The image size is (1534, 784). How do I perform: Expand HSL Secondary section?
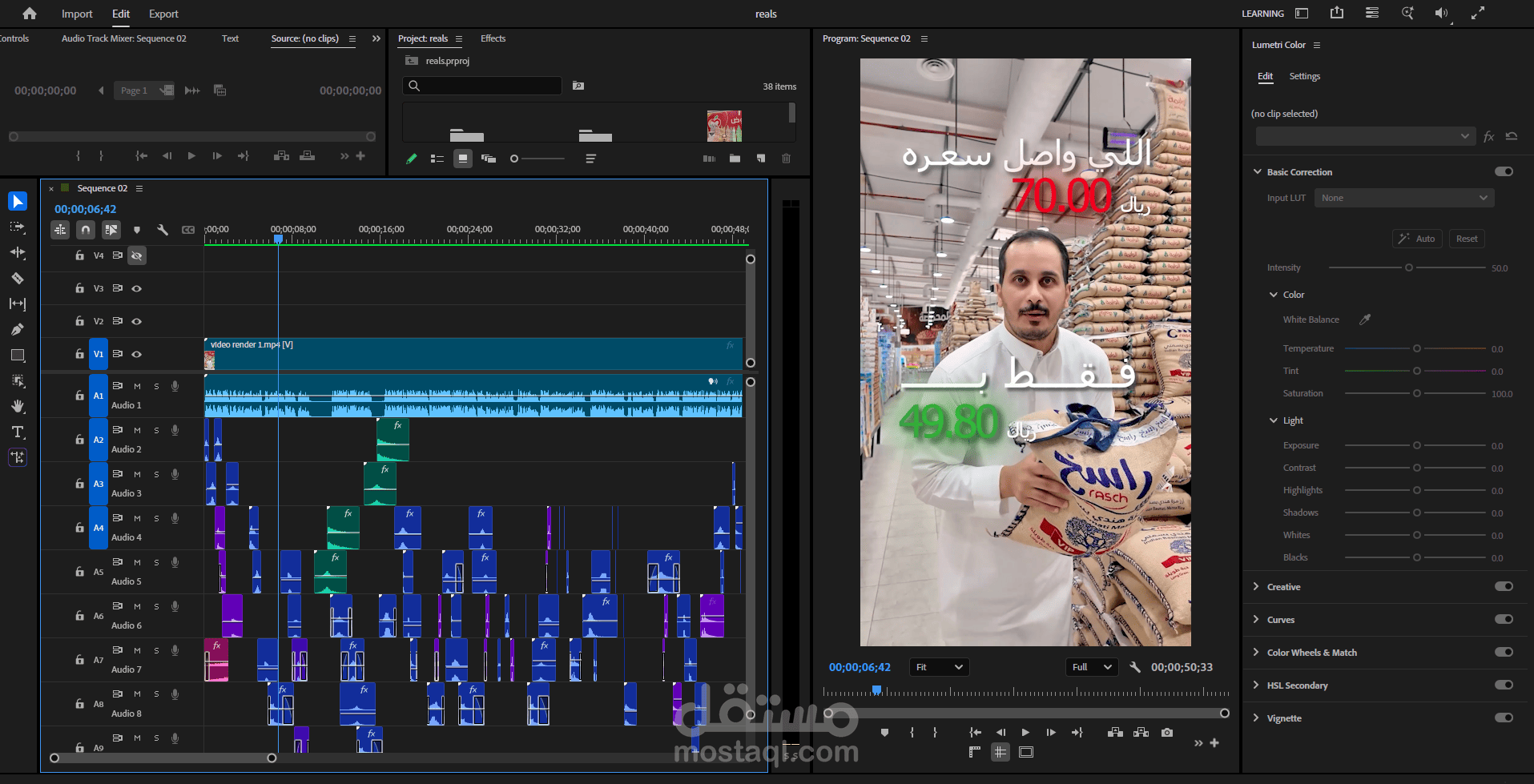point(1256,685)
